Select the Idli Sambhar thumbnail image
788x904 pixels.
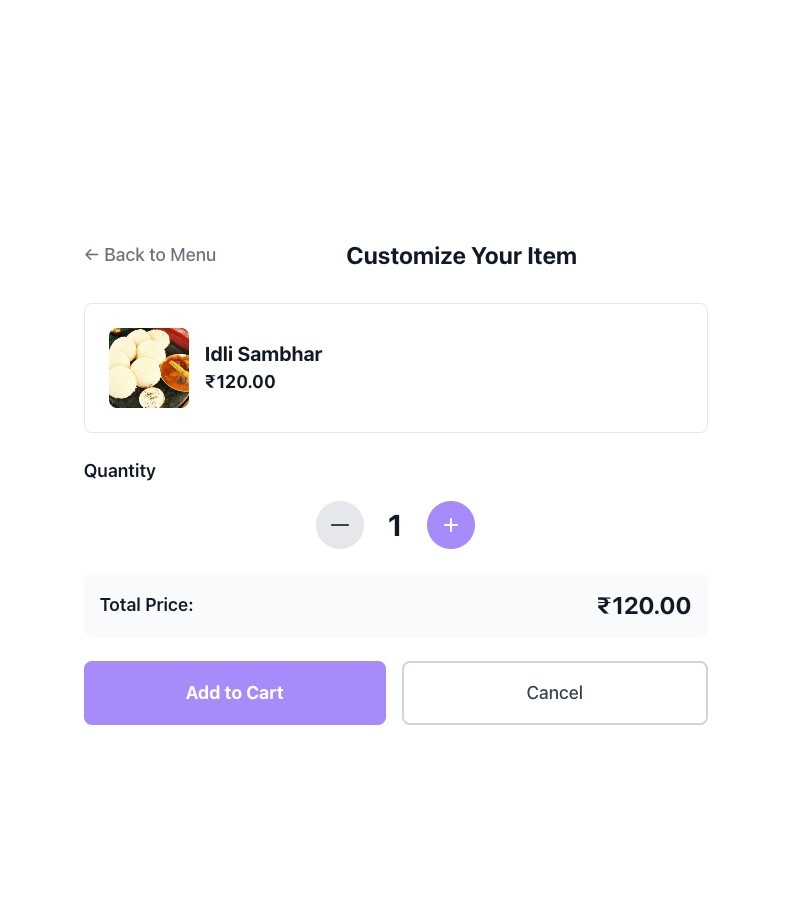tap(148, 367)
